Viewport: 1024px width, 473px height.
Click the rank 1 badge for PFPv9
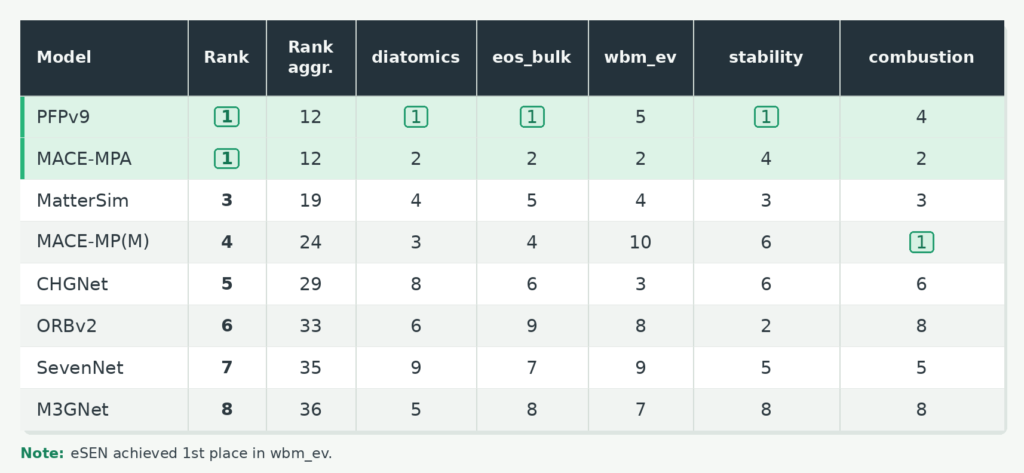(227, 117)
